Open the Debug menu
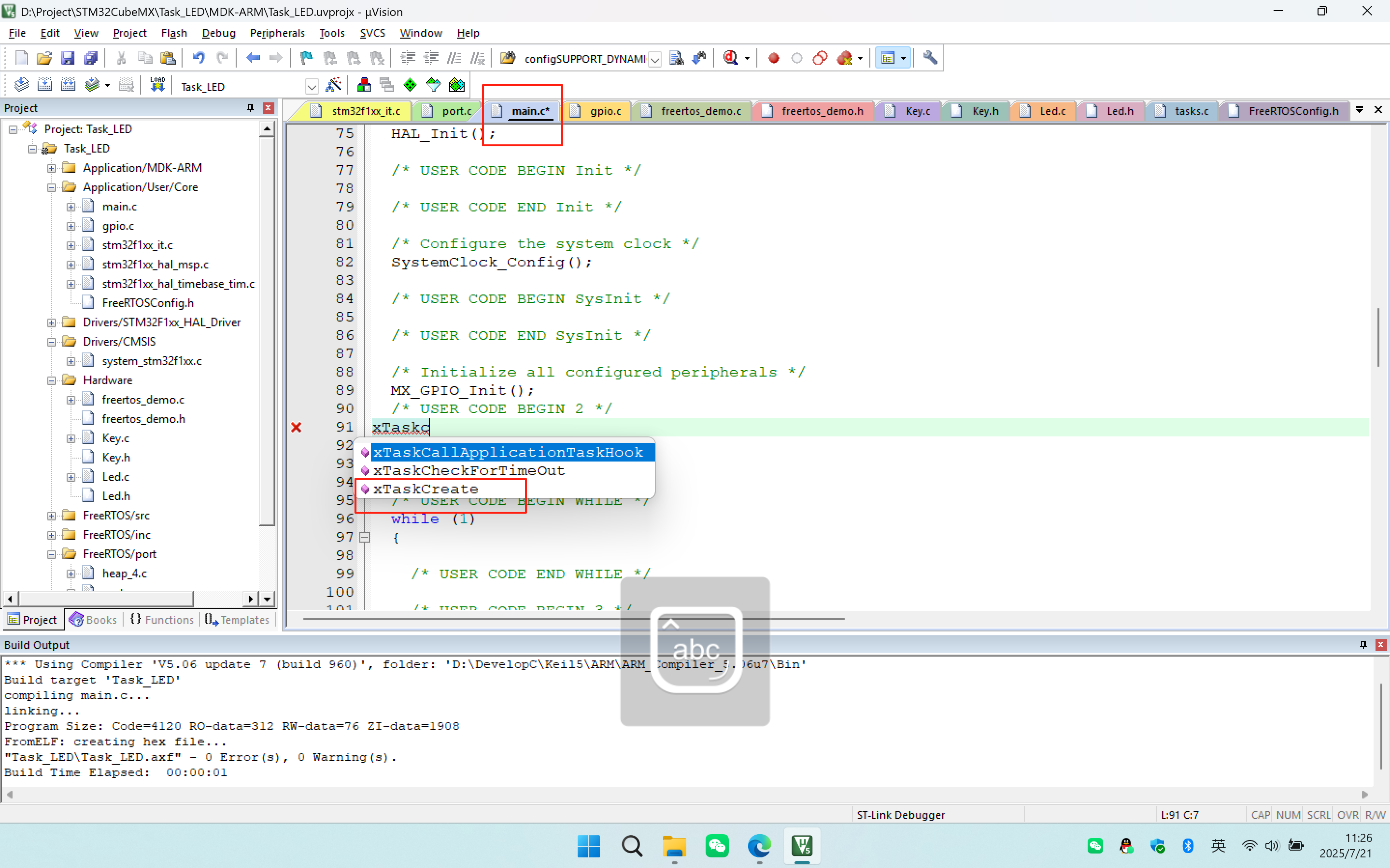This screenshot has height=868, width=1390. click(x=218, y=33)
